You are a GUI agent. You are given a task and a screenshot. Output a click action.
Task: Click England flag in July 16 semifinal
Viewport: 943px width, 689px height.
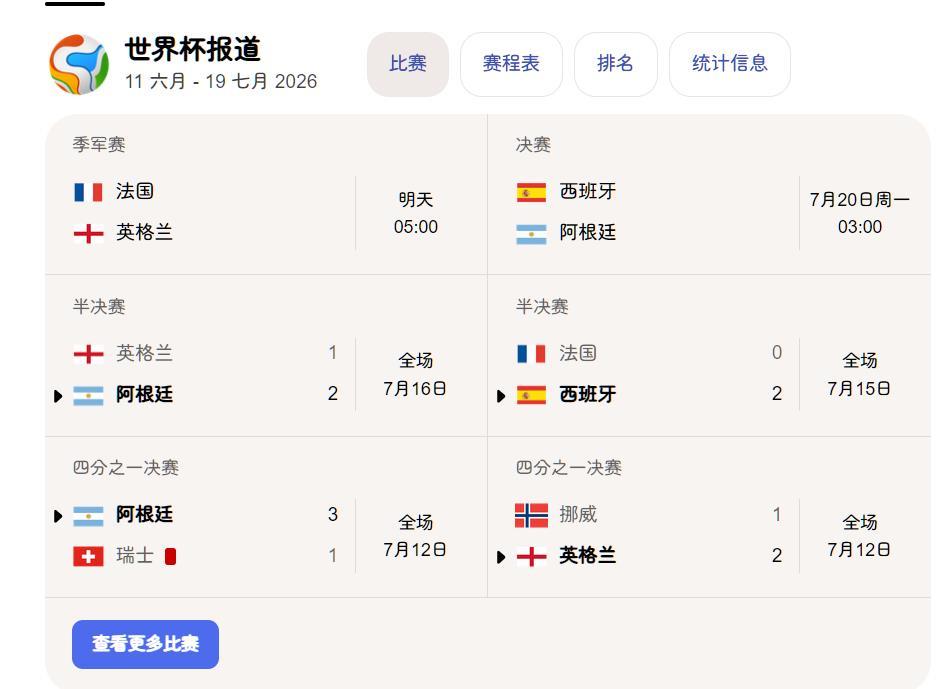[x=88, y=354]
